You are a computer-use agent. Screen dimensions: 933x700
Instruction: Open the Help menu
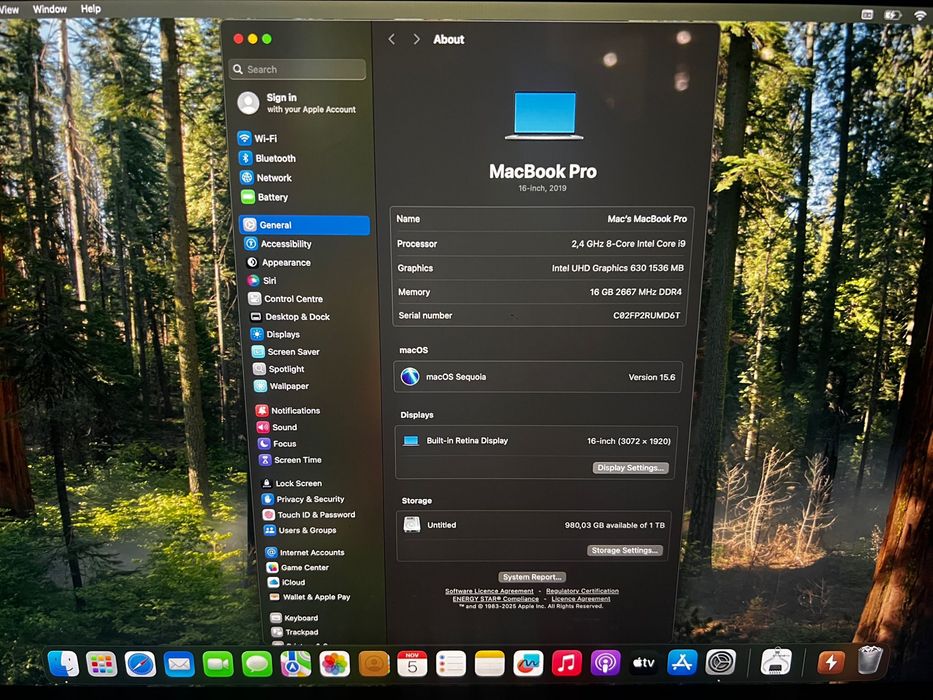pos(90,9)
